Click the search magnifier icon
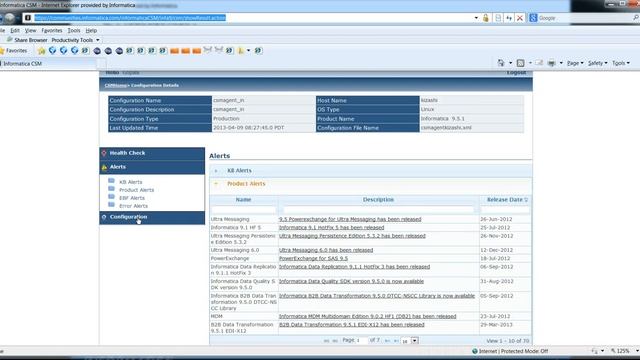640x360 pixels. click(x=636, y=18)
